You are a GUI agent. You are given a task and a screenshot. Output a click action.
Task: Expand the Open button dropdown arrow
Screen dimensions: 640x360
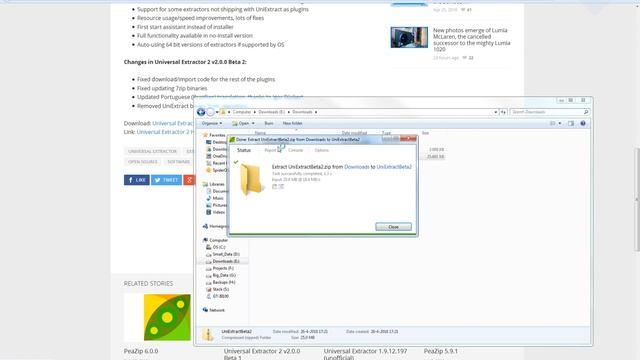(253, 123)
